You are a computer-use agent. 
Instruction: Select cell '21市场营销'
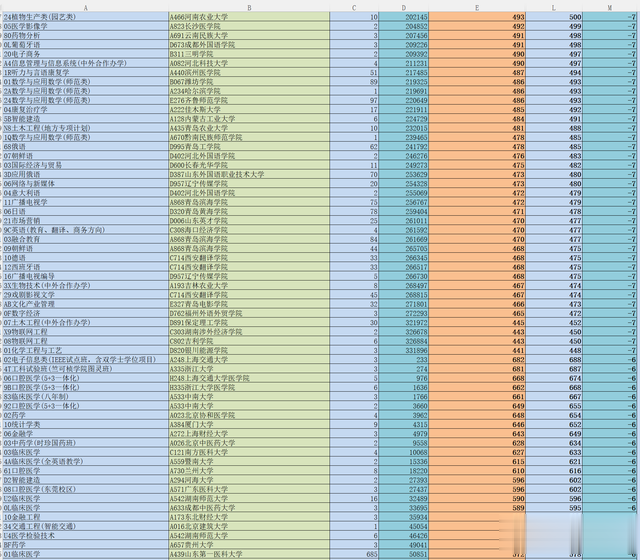point(85,220)
